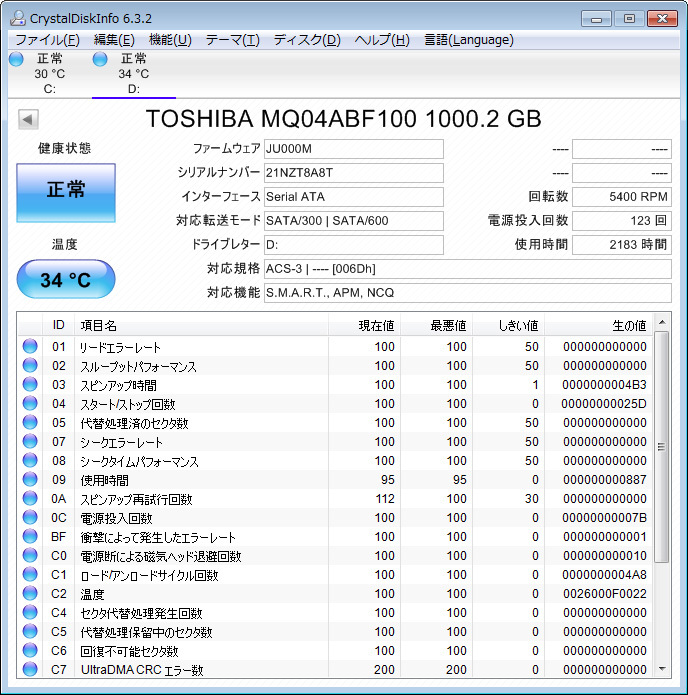
Task: Click status orb for 0C 電源投入回数
Action: click(x=30, y=517)
